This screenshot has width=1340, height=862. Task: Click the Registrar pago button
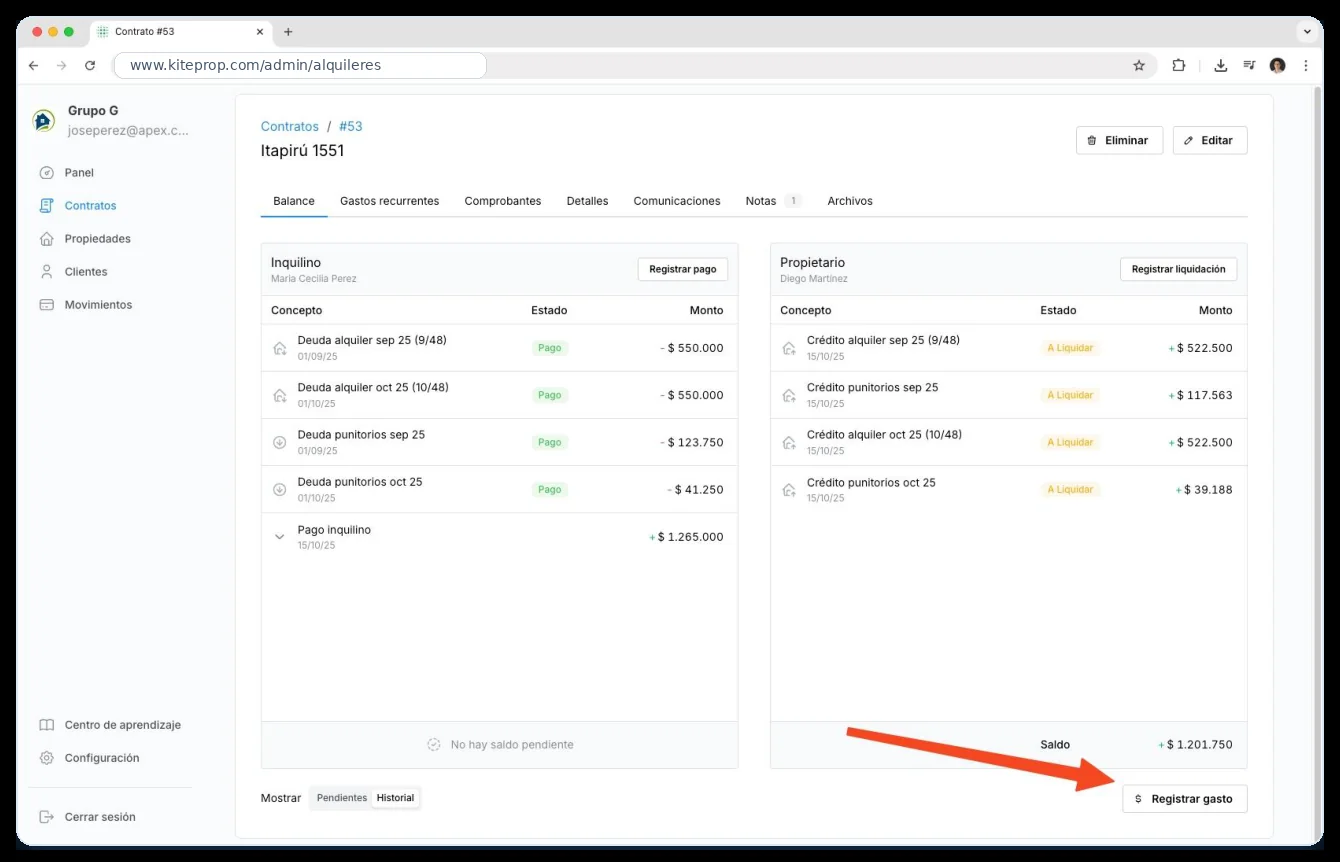coord(683,269)
